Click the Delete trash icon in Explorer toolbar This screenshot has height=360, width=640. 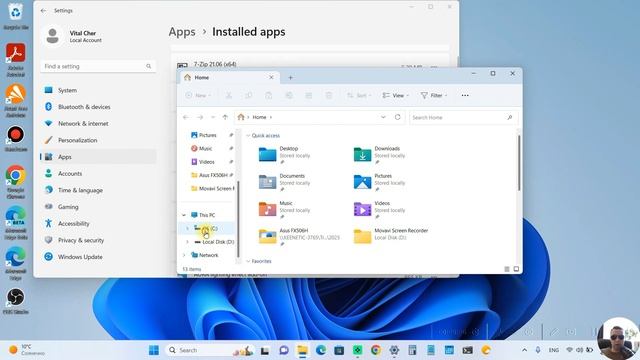(x=329, y=96)
